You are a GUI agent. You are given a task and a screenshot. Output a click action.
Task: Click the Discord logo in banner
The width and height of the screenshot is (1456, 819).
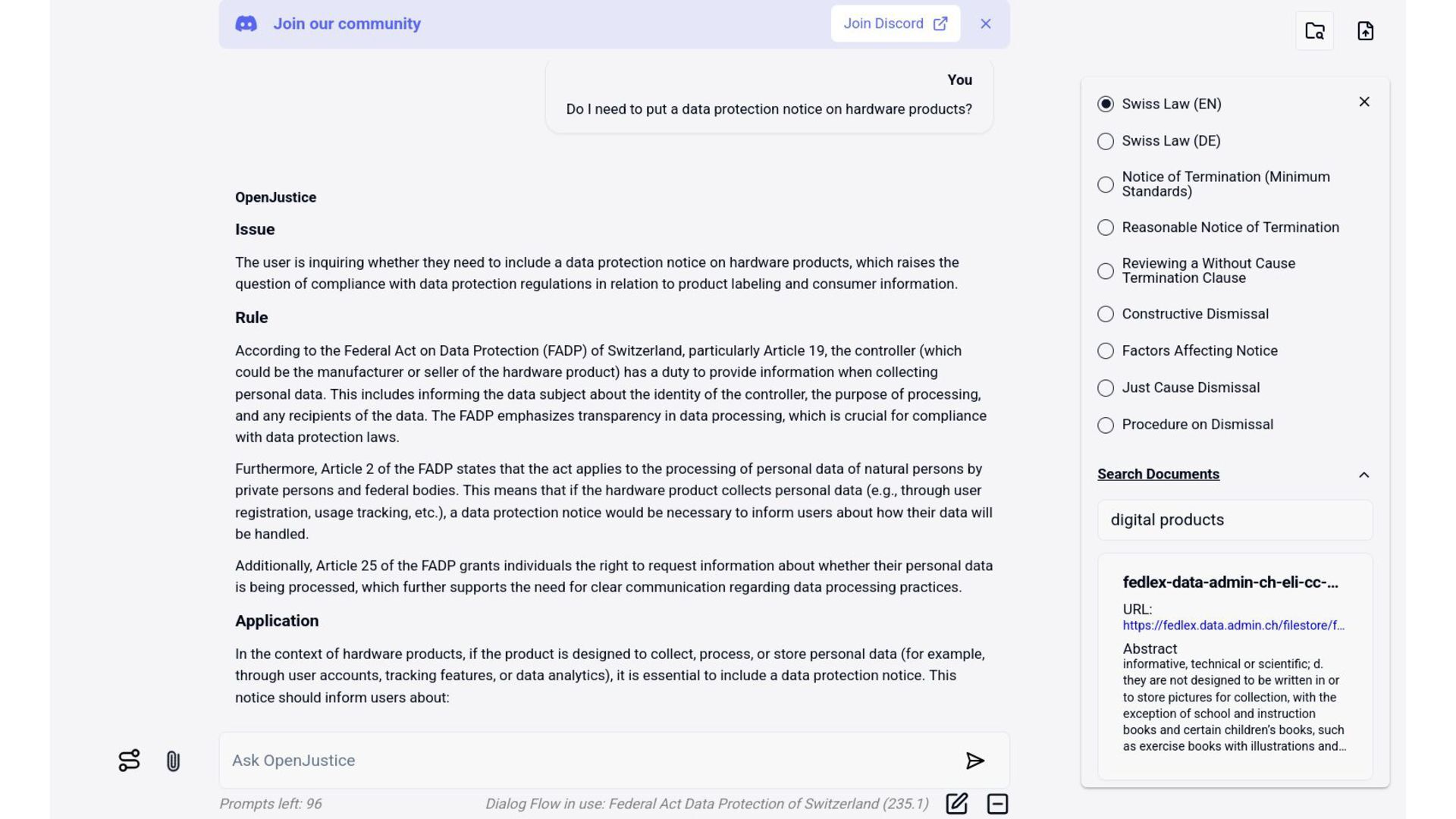pos(246,24)
